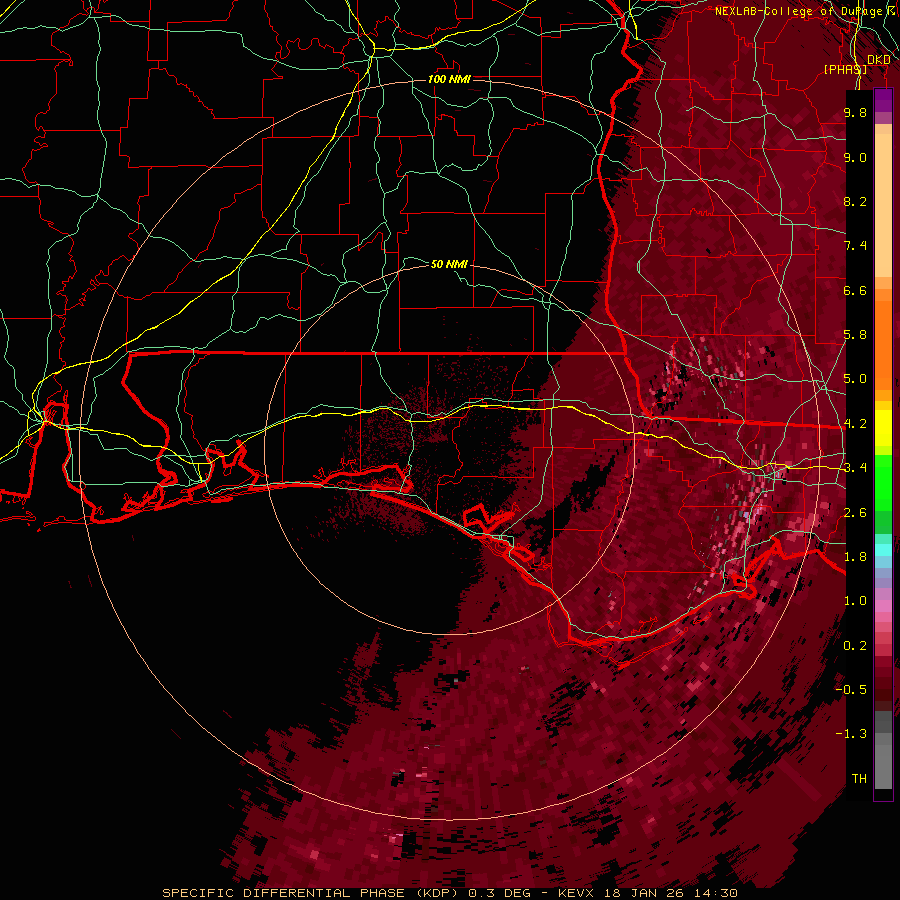
Task: Click the 0.2 scale value
Action: pos(855,646)
